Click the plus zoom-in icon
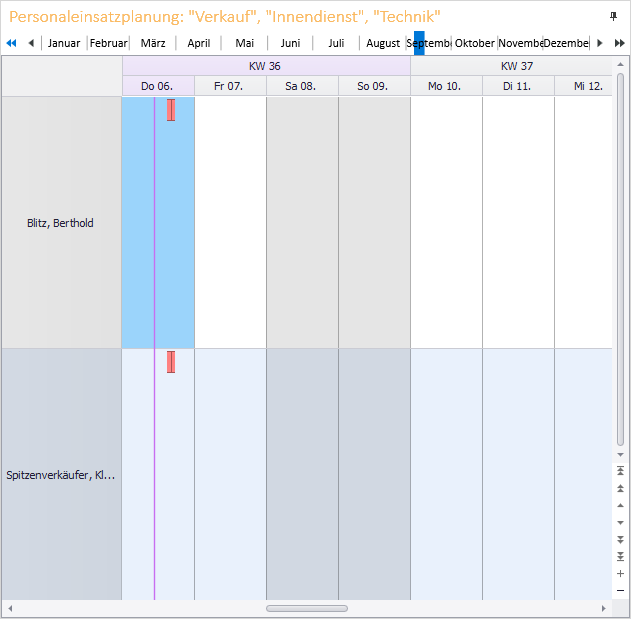 point(620,574)
